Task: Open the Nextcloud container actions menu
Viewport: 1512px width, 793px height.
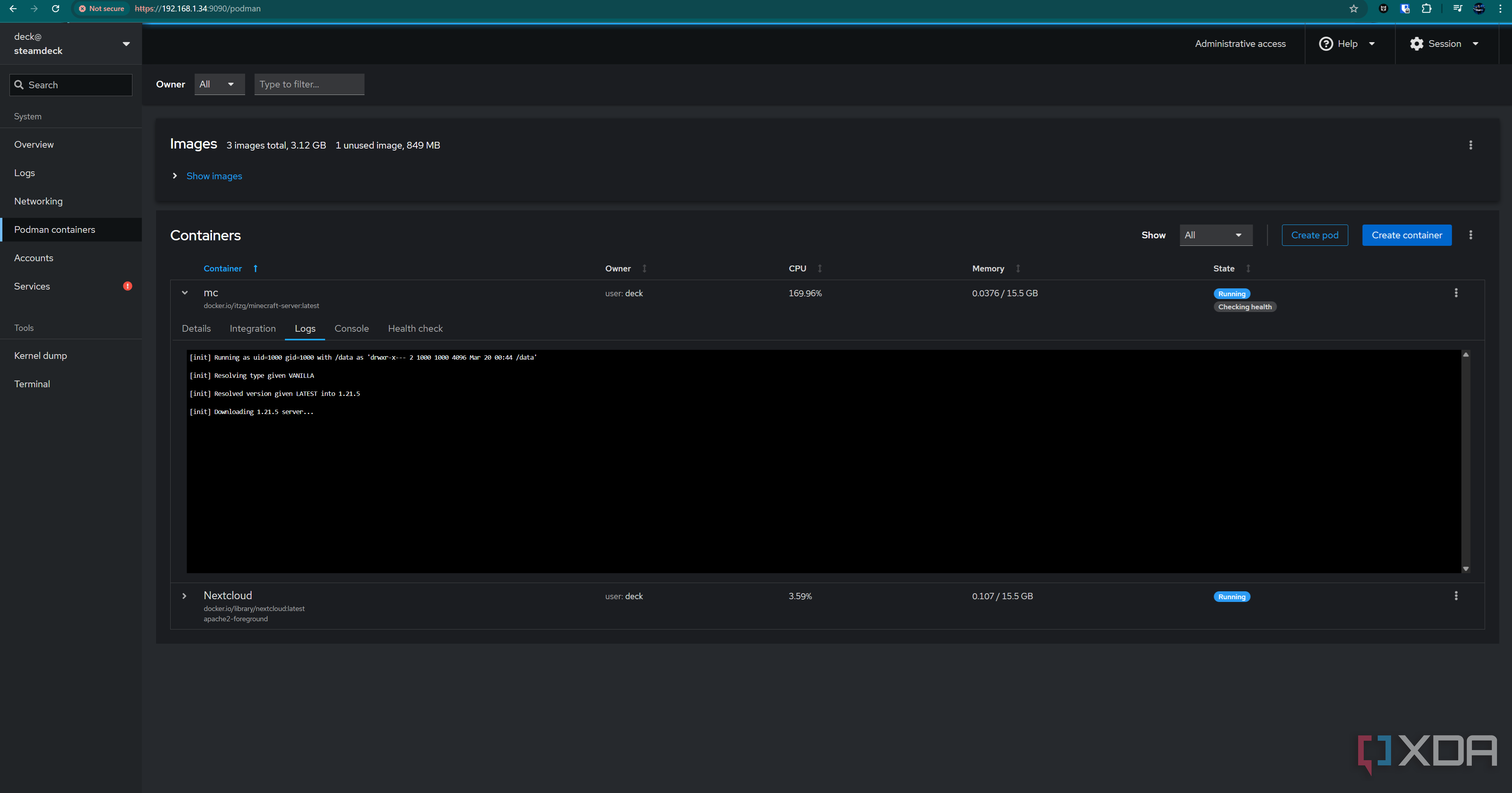Action: 1456,596
